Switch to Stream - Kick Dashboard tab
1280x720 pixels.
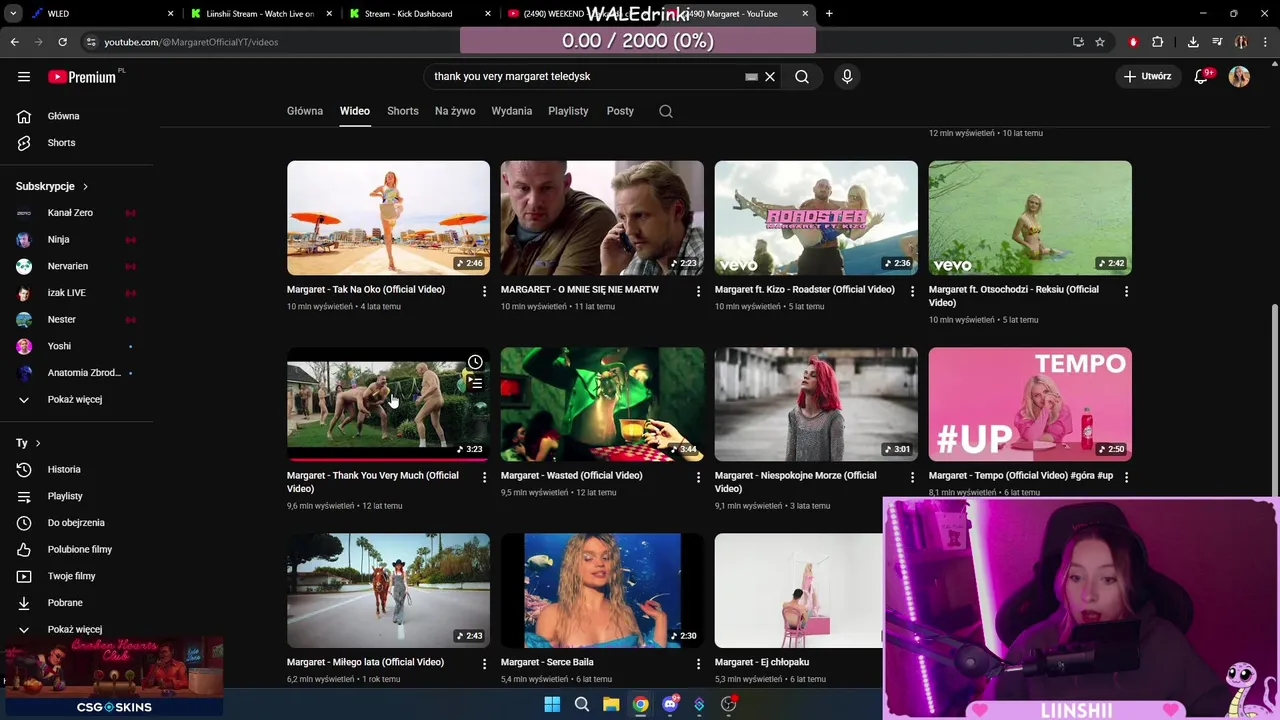421,14
